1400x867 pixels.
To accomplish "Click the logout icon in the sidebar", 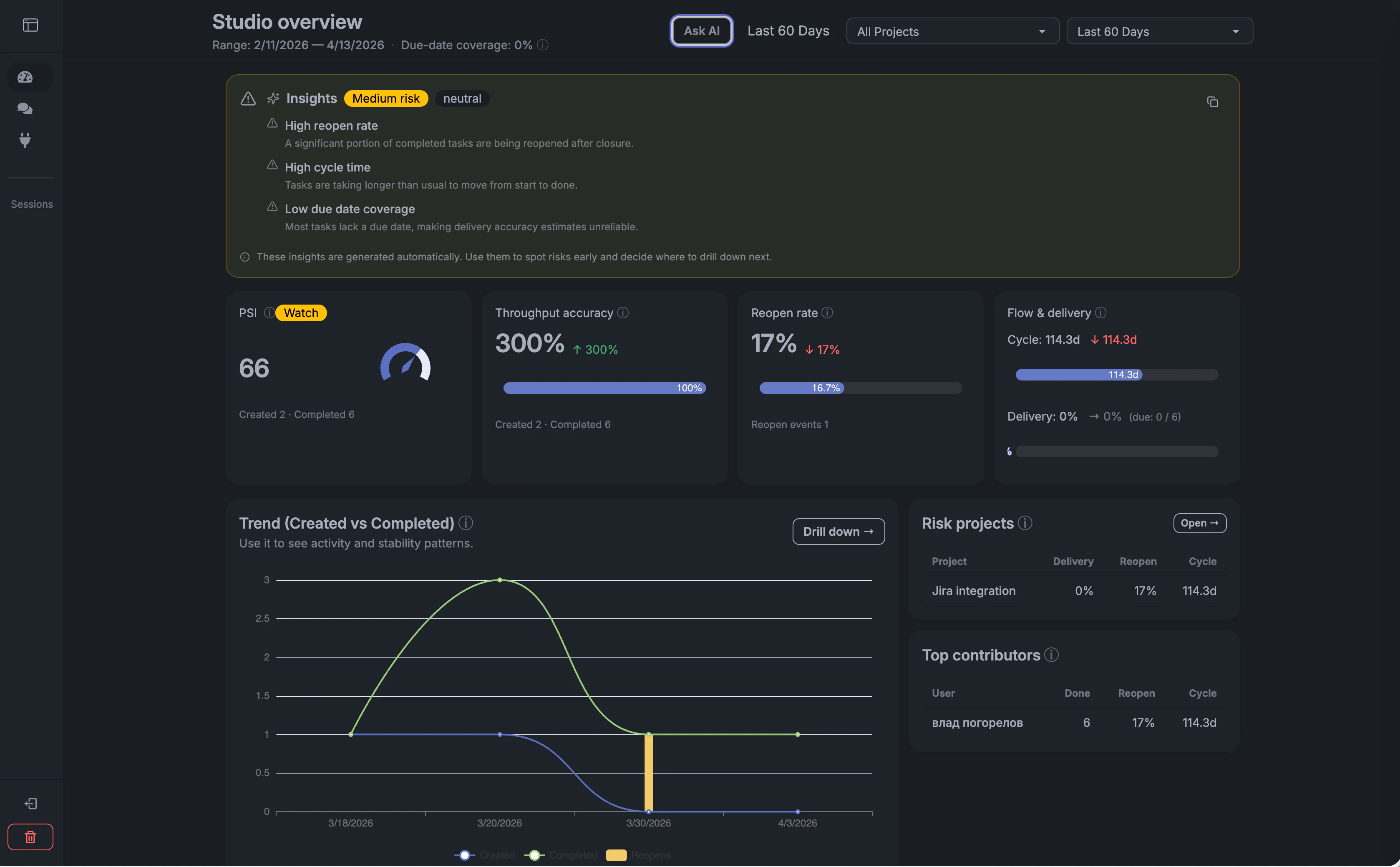I will coord(30,803).
